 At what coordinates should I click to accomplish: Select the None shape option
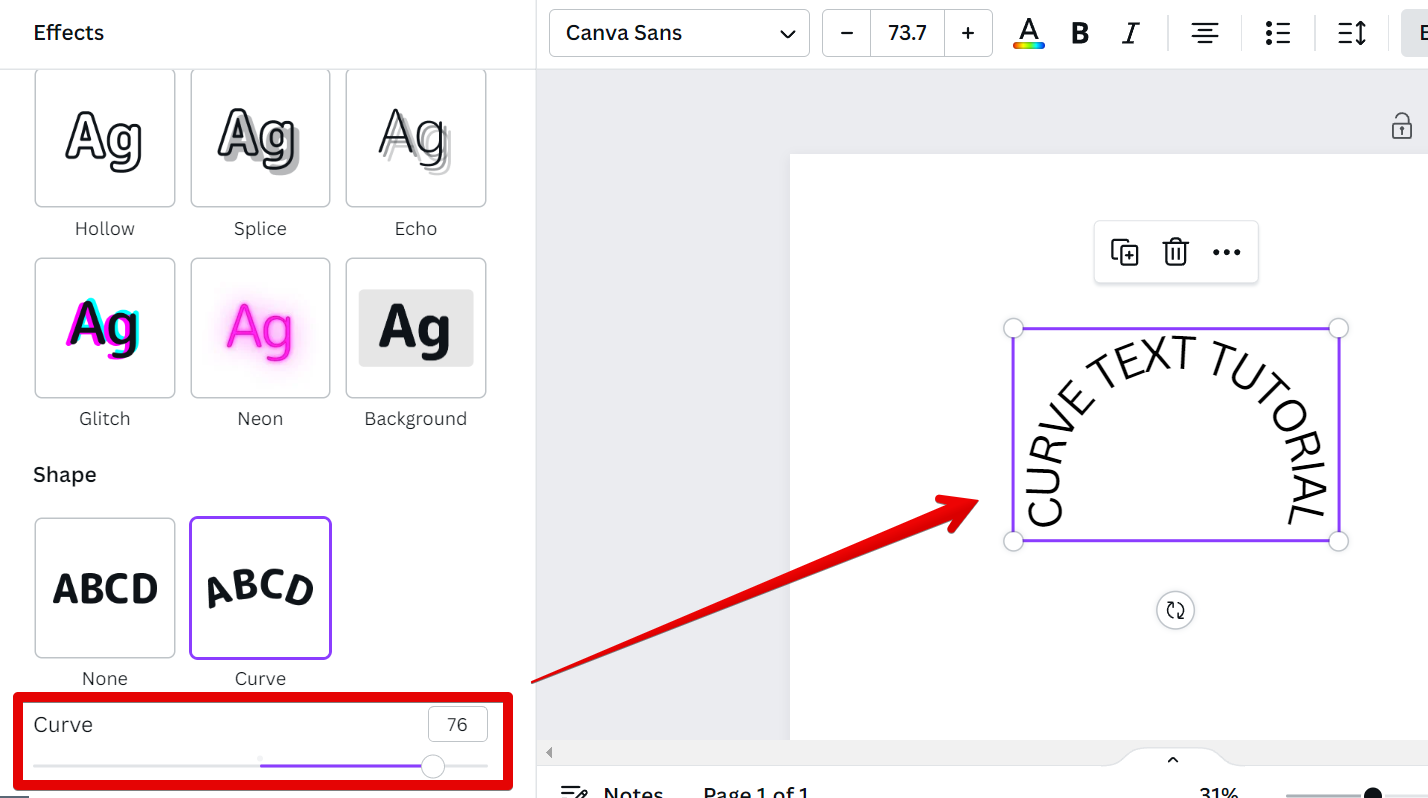105,588
